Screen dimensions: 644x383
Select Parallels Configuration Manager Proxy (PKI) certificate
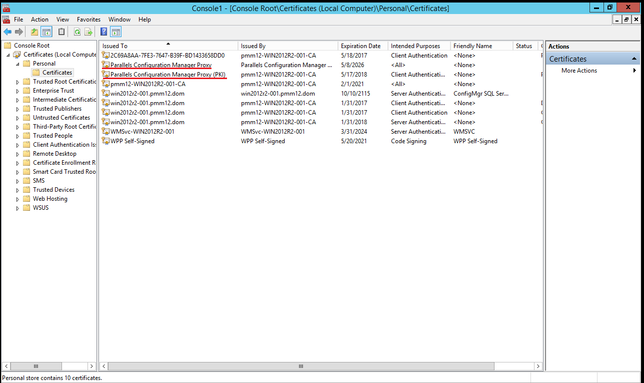(168, 74)
